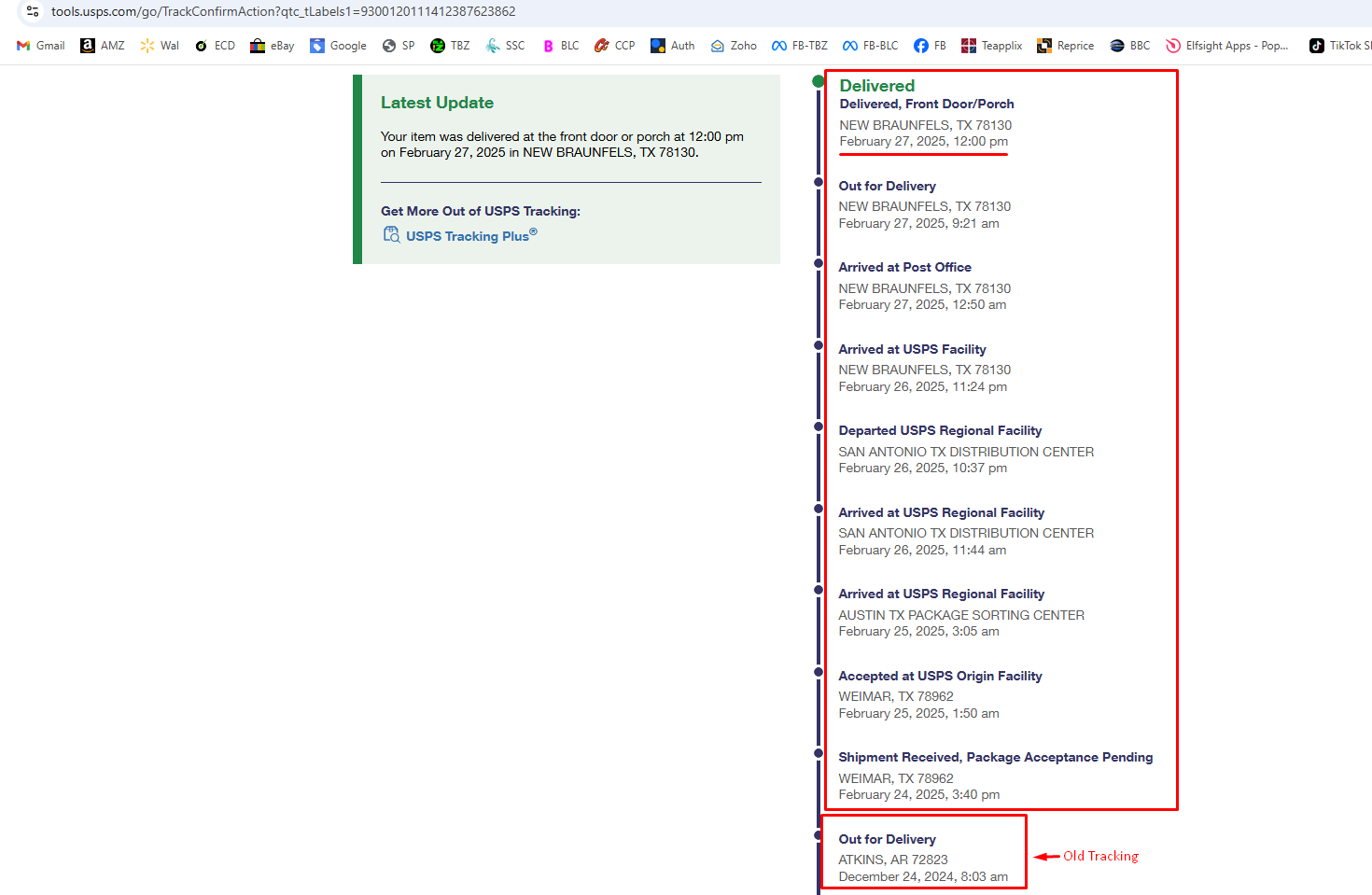Viewport: 1372px width, 895px height.
Task: Click the USPS Tracking Plus magnifier icon
Action: tap(391, 234)
